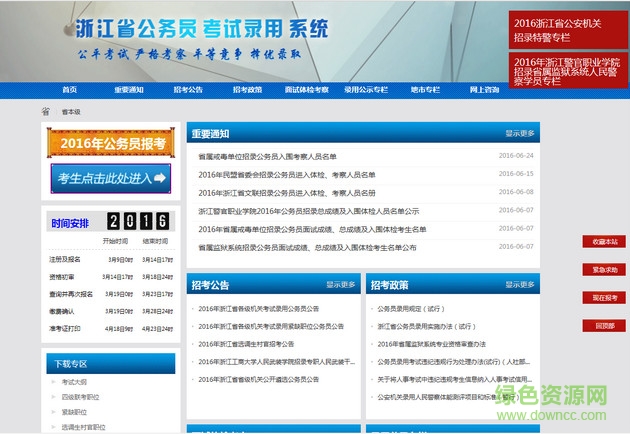Click the 现在报考 side button
The width and height of the screenshot is (630, 434).
tap(604, 298)
